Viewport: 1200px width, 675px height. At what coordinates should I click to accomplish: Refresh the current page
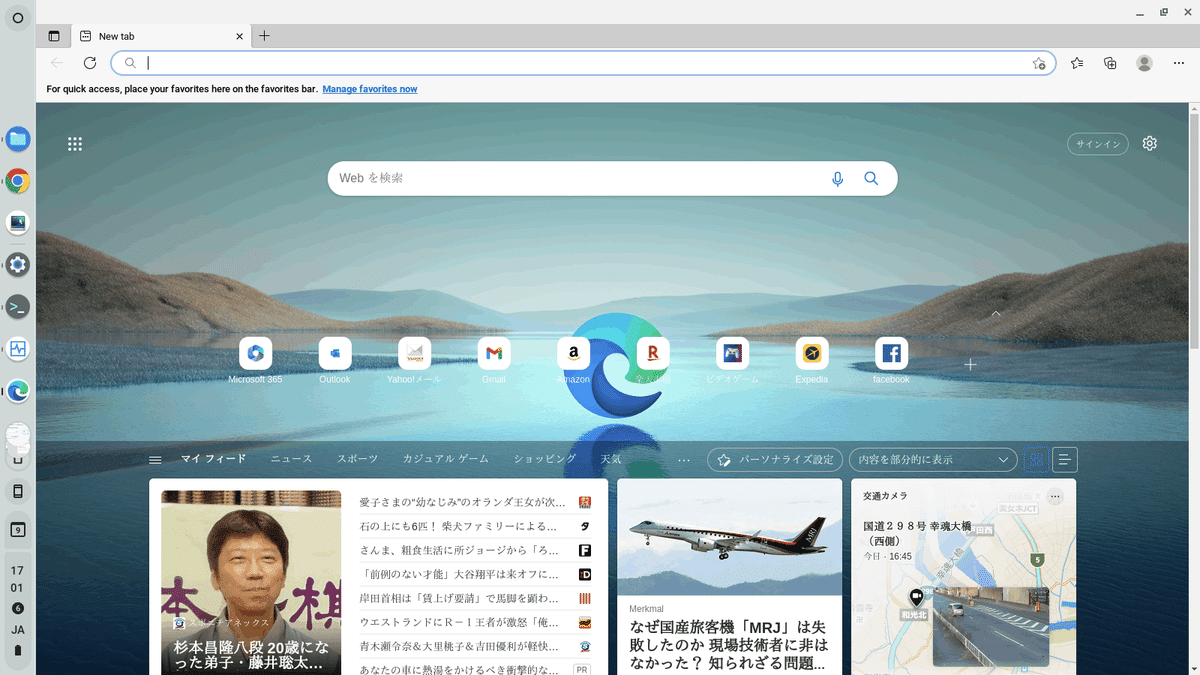pos(90,63)
